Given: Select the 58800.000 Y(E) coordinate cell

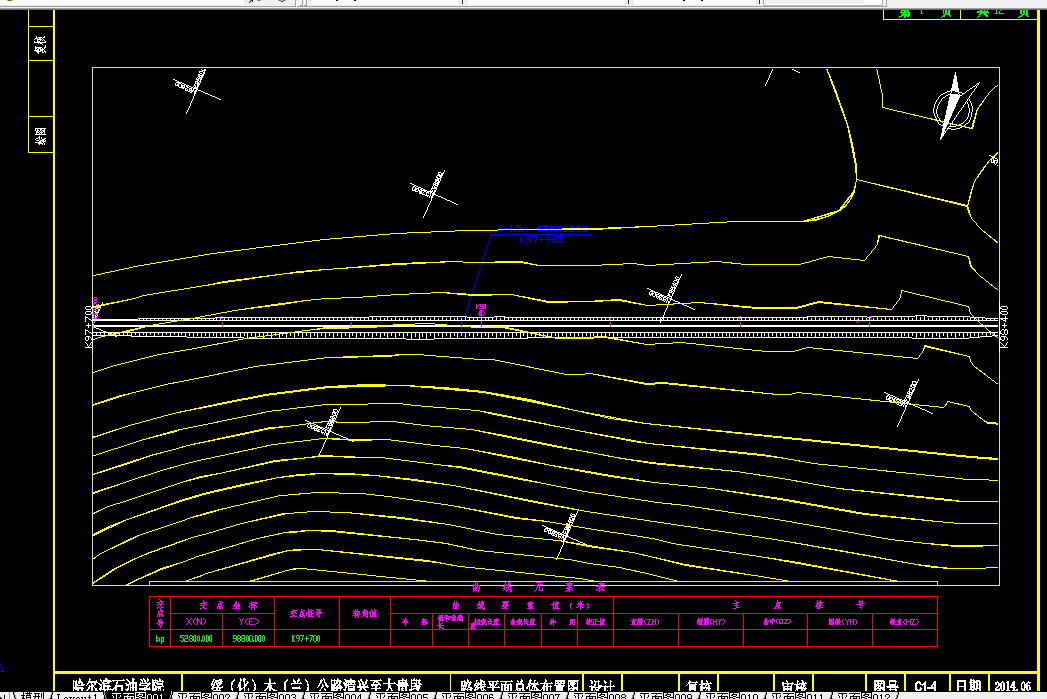Looking at the screenshot, I should pyautogui.click(x=248, y=639).
